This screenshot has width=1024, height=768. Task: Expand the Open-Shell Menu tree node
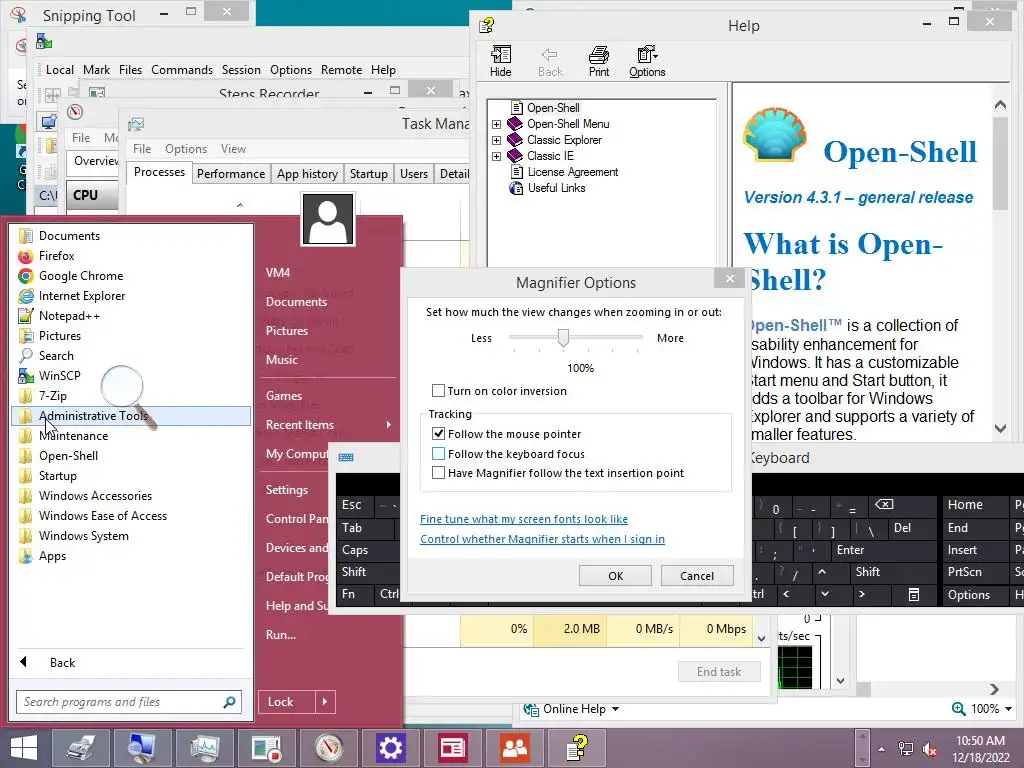496,124
